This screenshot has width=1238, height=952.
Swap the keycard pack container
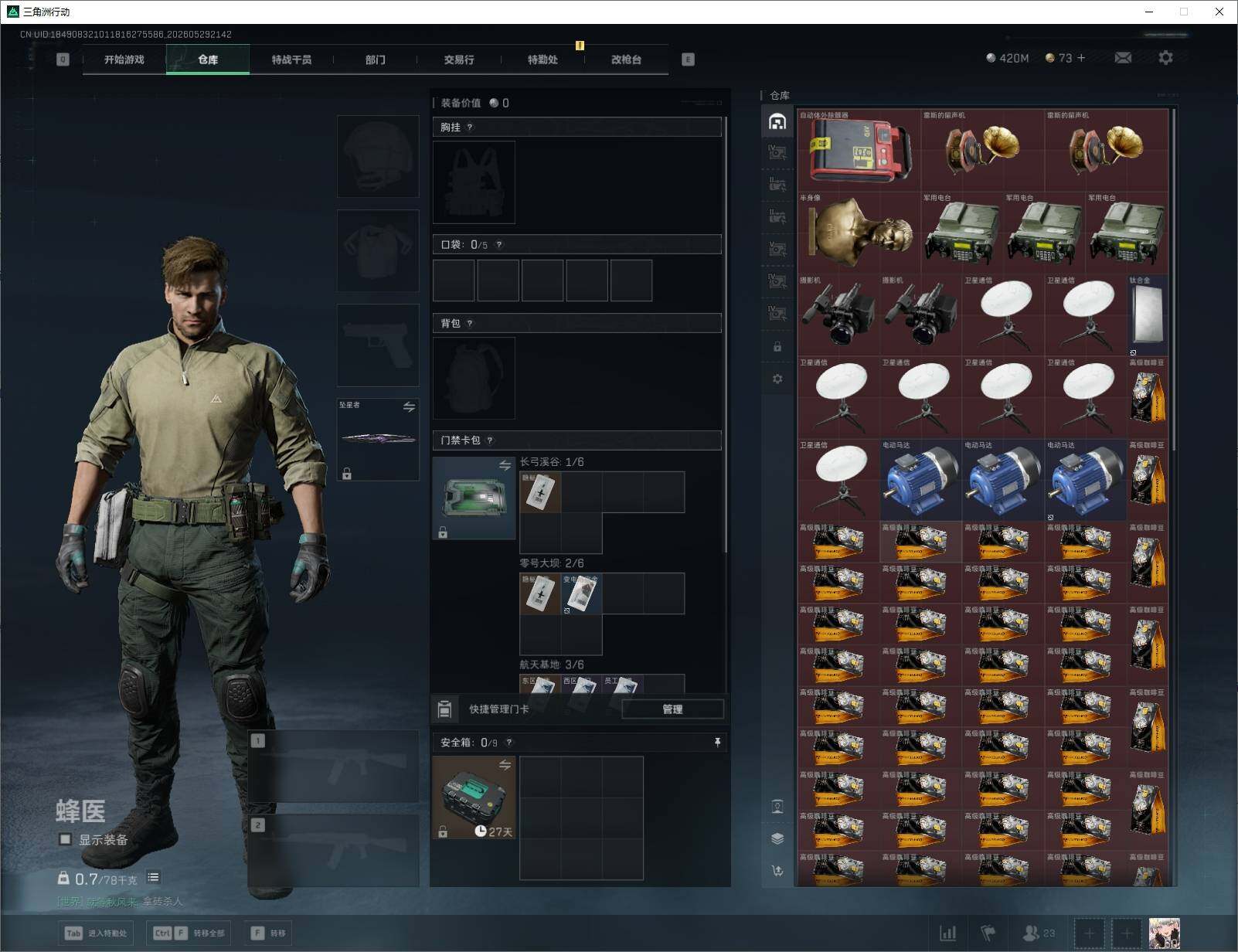pyautogui.click(x=505, y=465)
